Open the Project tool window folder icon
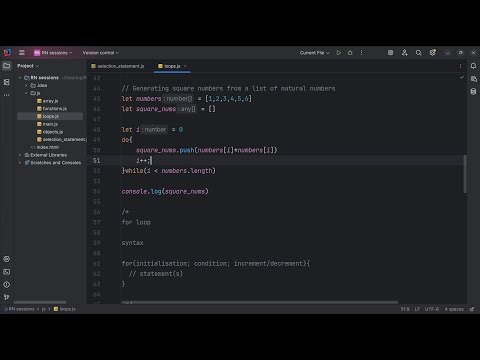This screenshot has width=480, height=360. click(7, 66)
